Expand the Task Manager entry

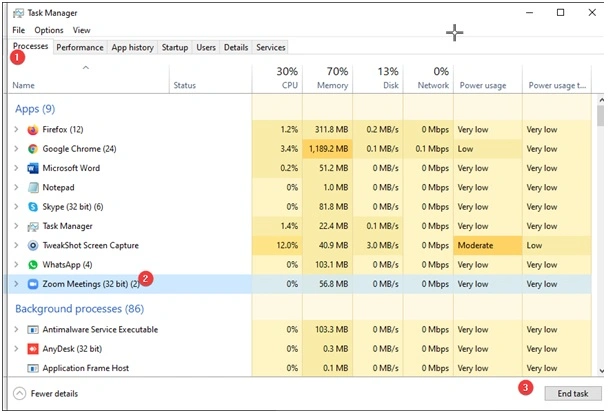pyautogui.click(x=16, y=226)
